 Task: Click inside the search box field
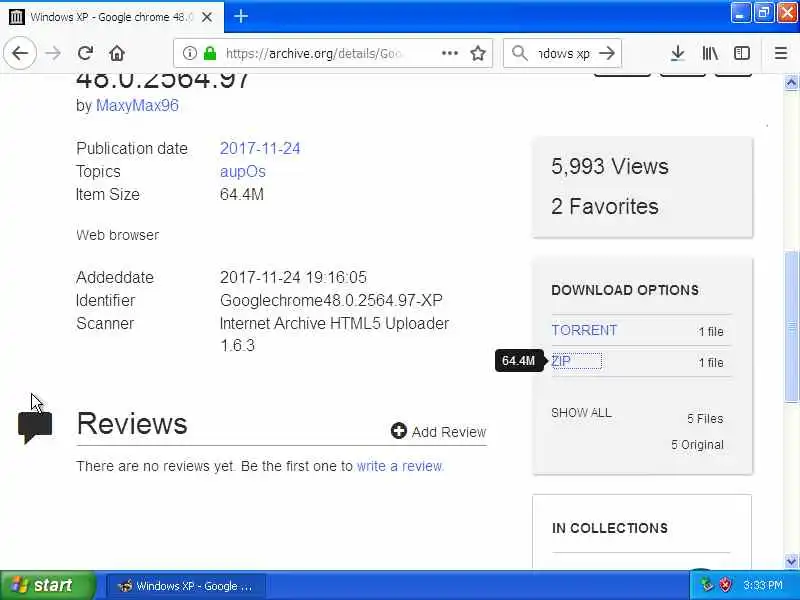tap(564, 53)
